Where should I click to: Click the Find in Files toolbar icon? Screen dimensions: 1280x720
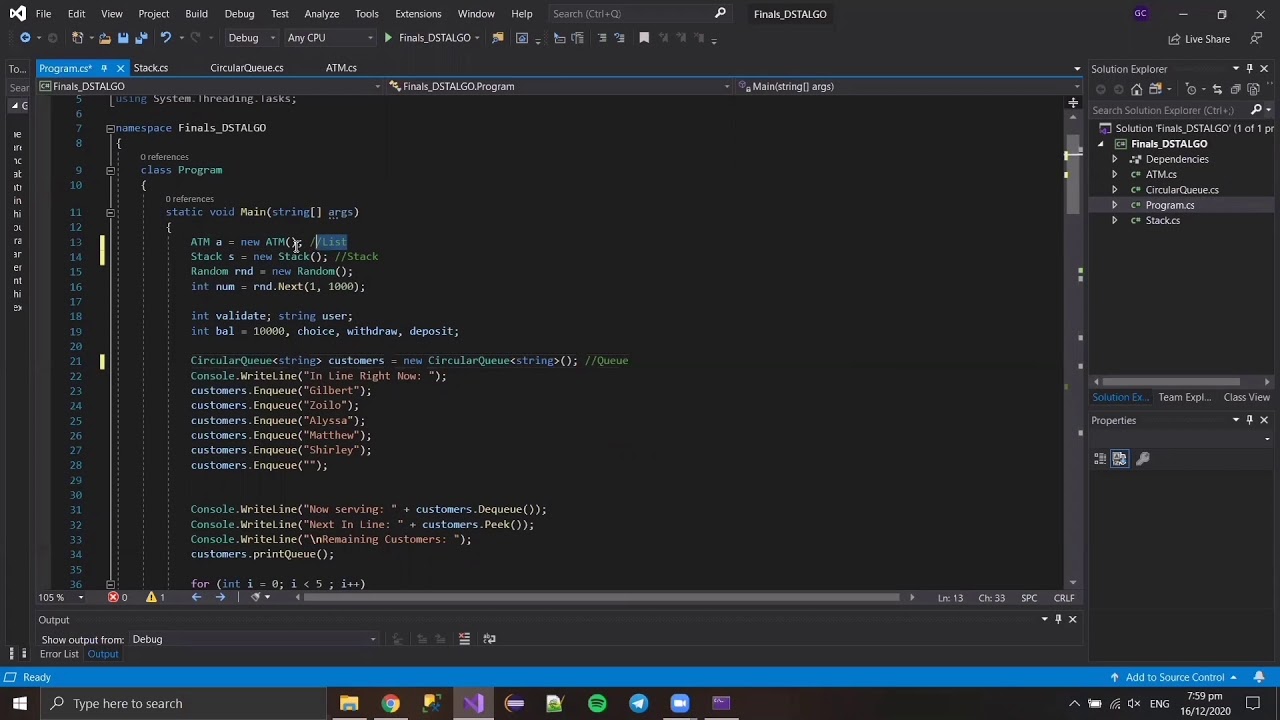tap(500, 38)
